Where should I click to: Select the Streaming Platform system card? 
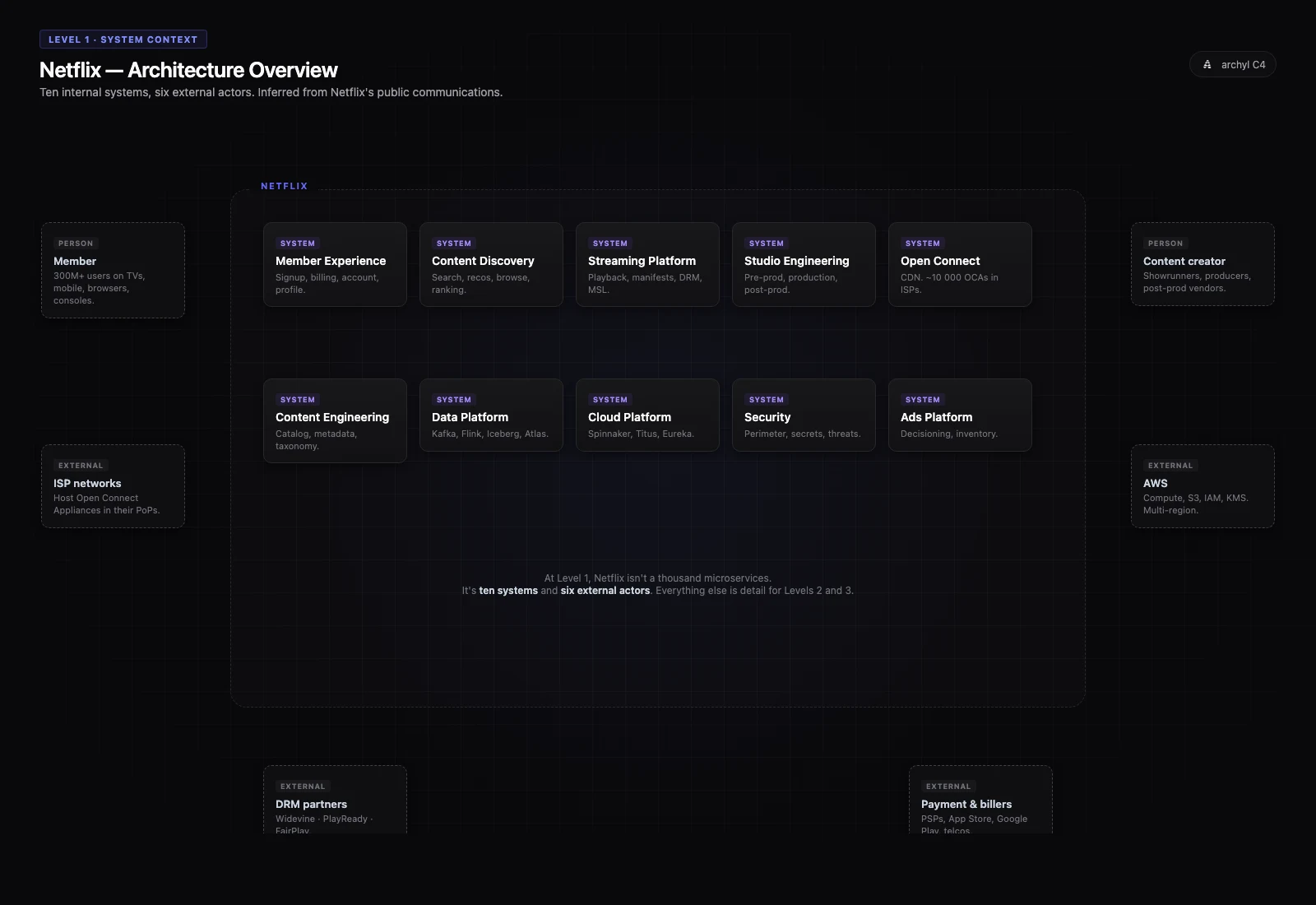pyautogui.click(x=647, y=264)
